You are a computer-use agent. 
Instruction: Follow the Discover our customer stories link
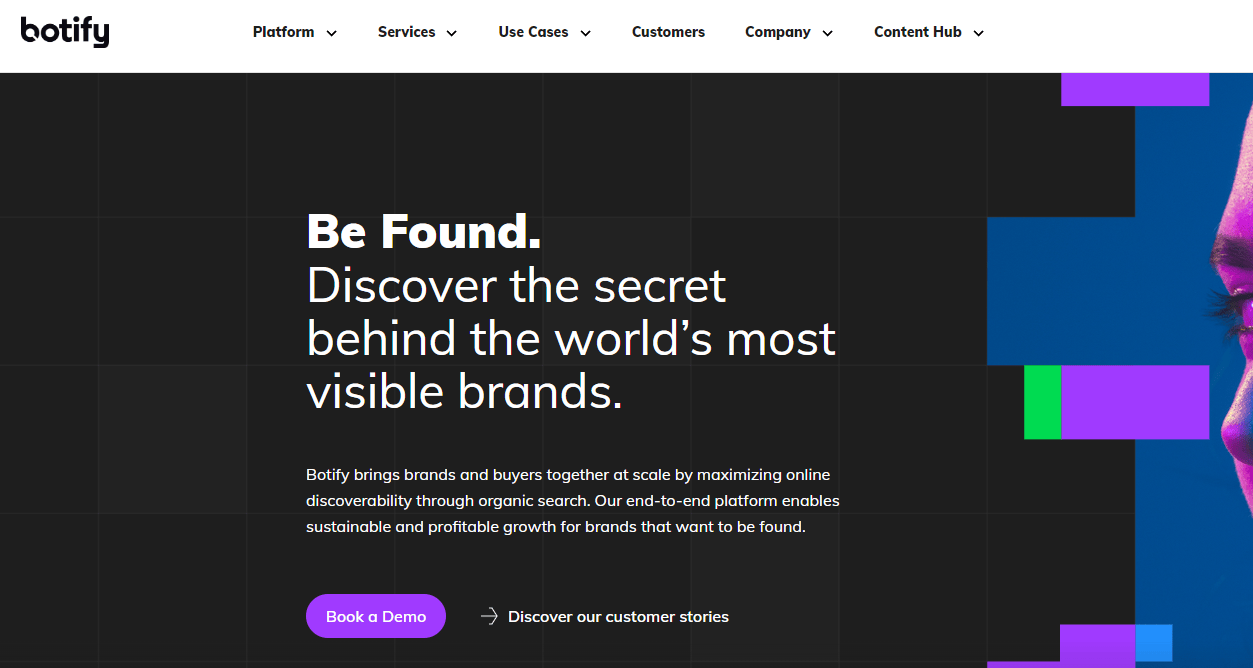point(618,616)
